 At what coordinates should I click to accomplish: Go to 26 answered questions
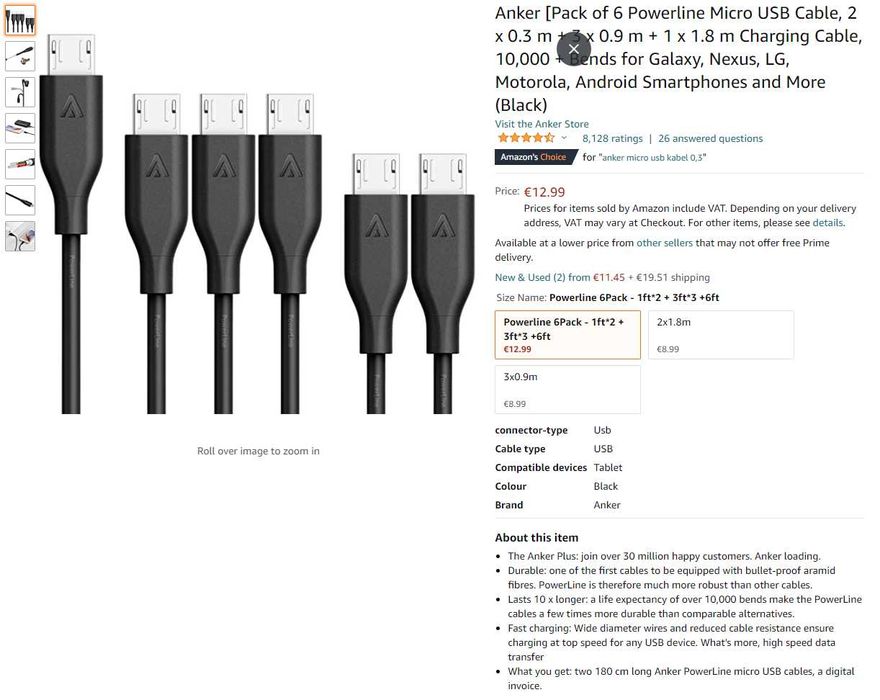(x=710, y=139)
